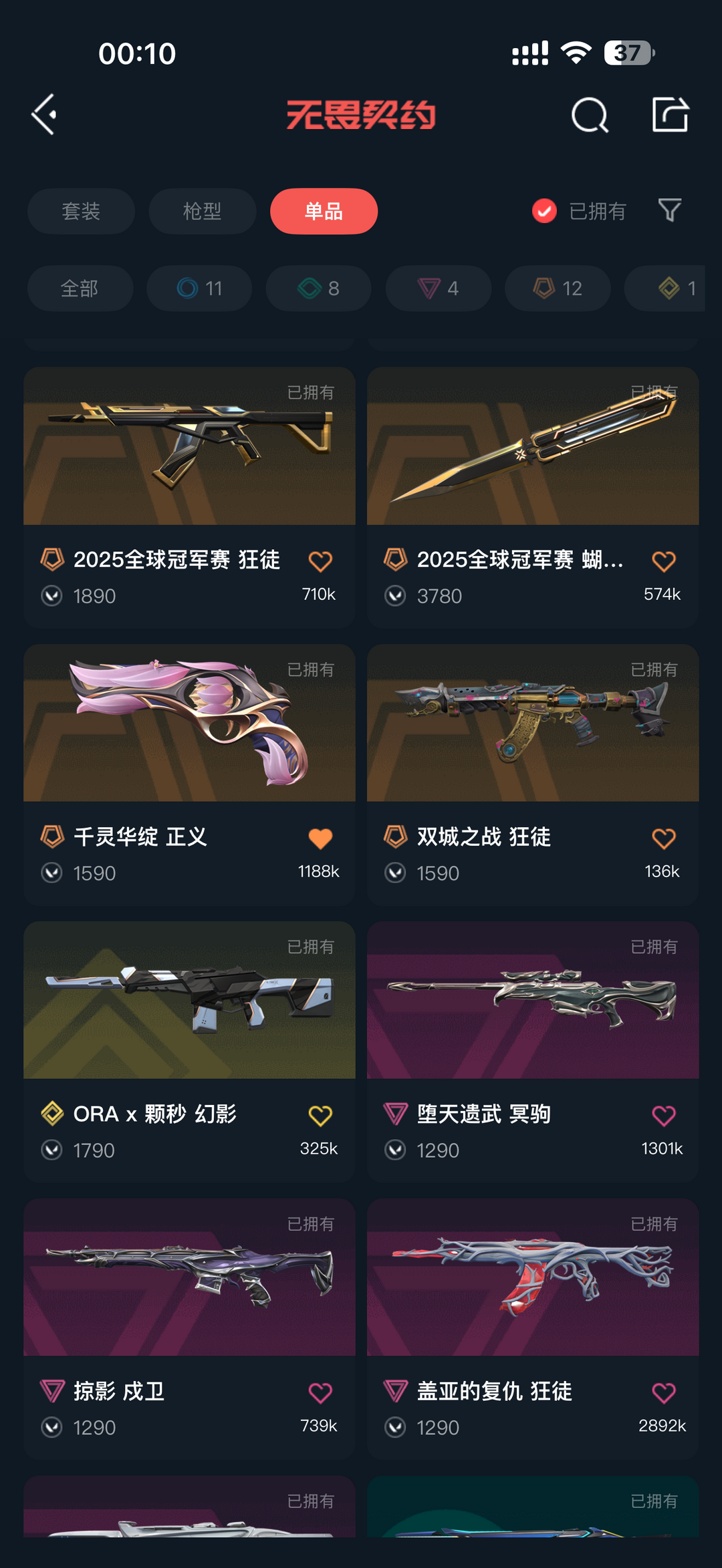Image resolution: width=722 pixels, height=1568 pixels.
Task: Filter by the blue tier chip 11
Action: tap(199, 289)
